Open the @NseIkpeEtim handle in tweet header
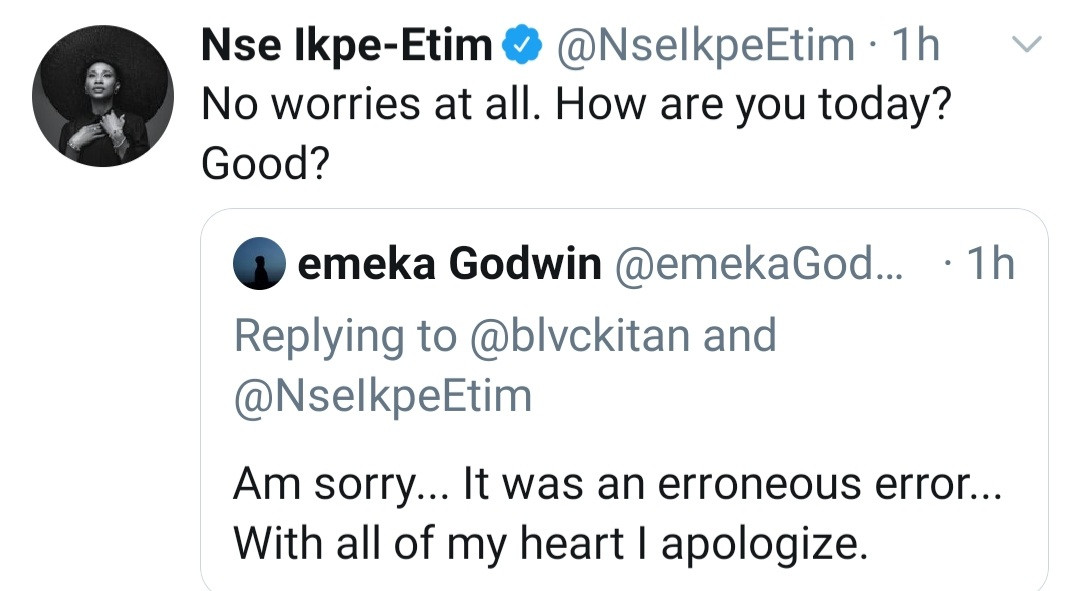 705,45
